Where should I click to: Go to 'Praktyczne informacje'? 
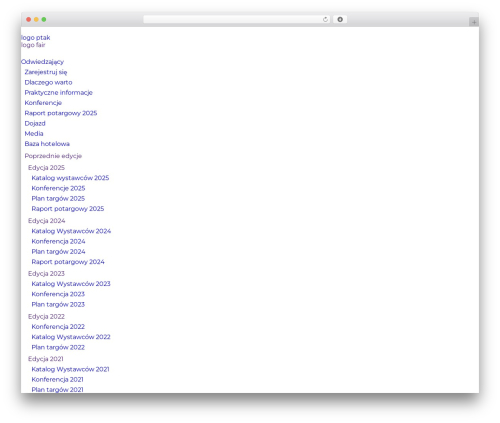tap(59, 93)
